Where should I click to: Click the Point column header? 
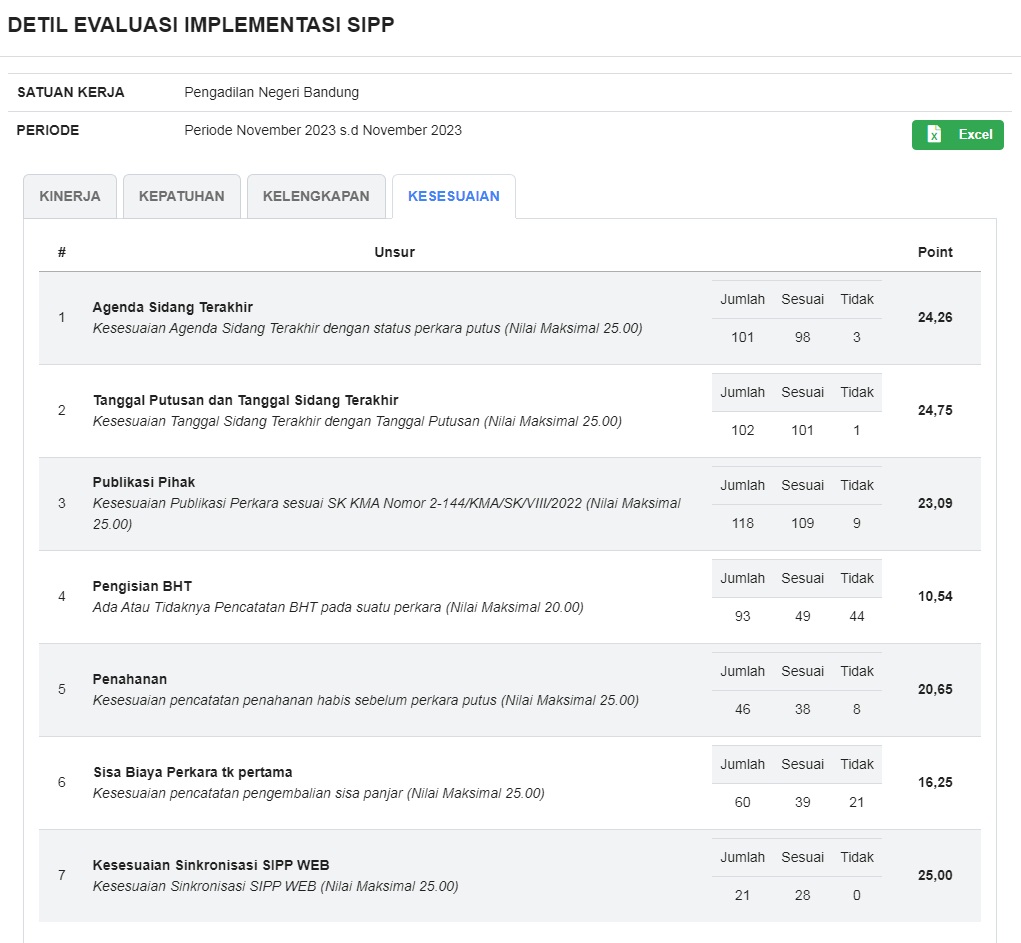(x=934, y=252)
